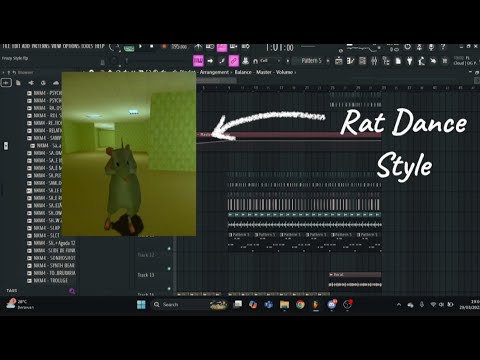
Task: Click the Master breadcrumb label
Action: (x=263, y=72)
